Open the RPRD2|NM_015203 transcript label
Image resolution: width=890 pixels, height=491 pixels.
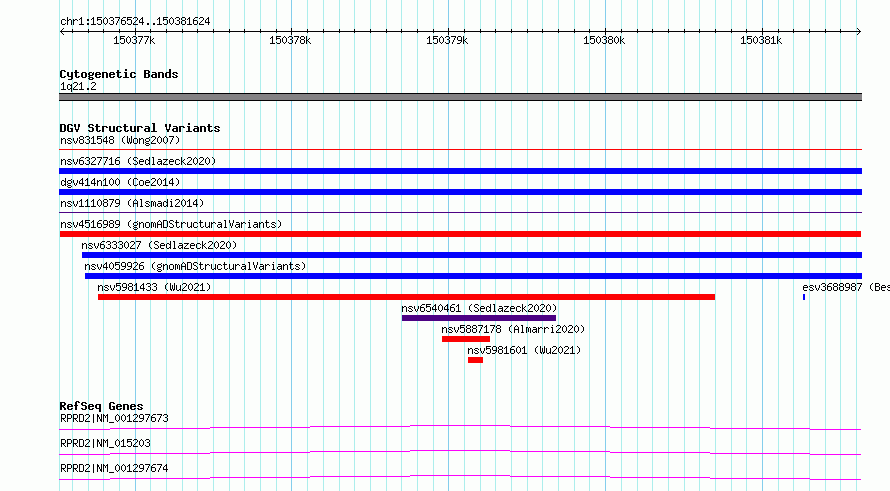[x=106, y=443]
